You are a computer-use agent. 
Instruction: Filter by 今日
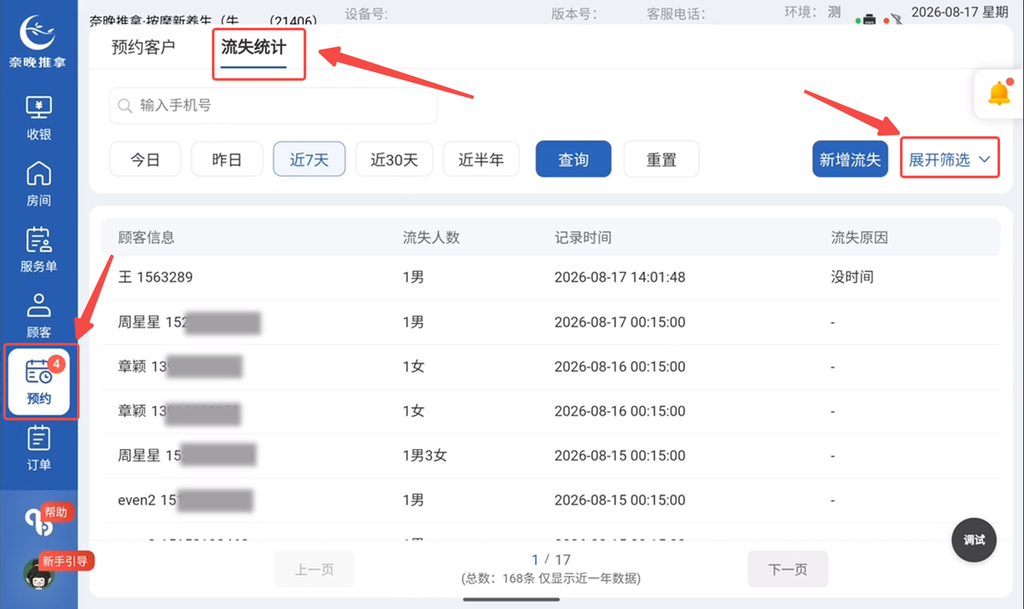145,159
